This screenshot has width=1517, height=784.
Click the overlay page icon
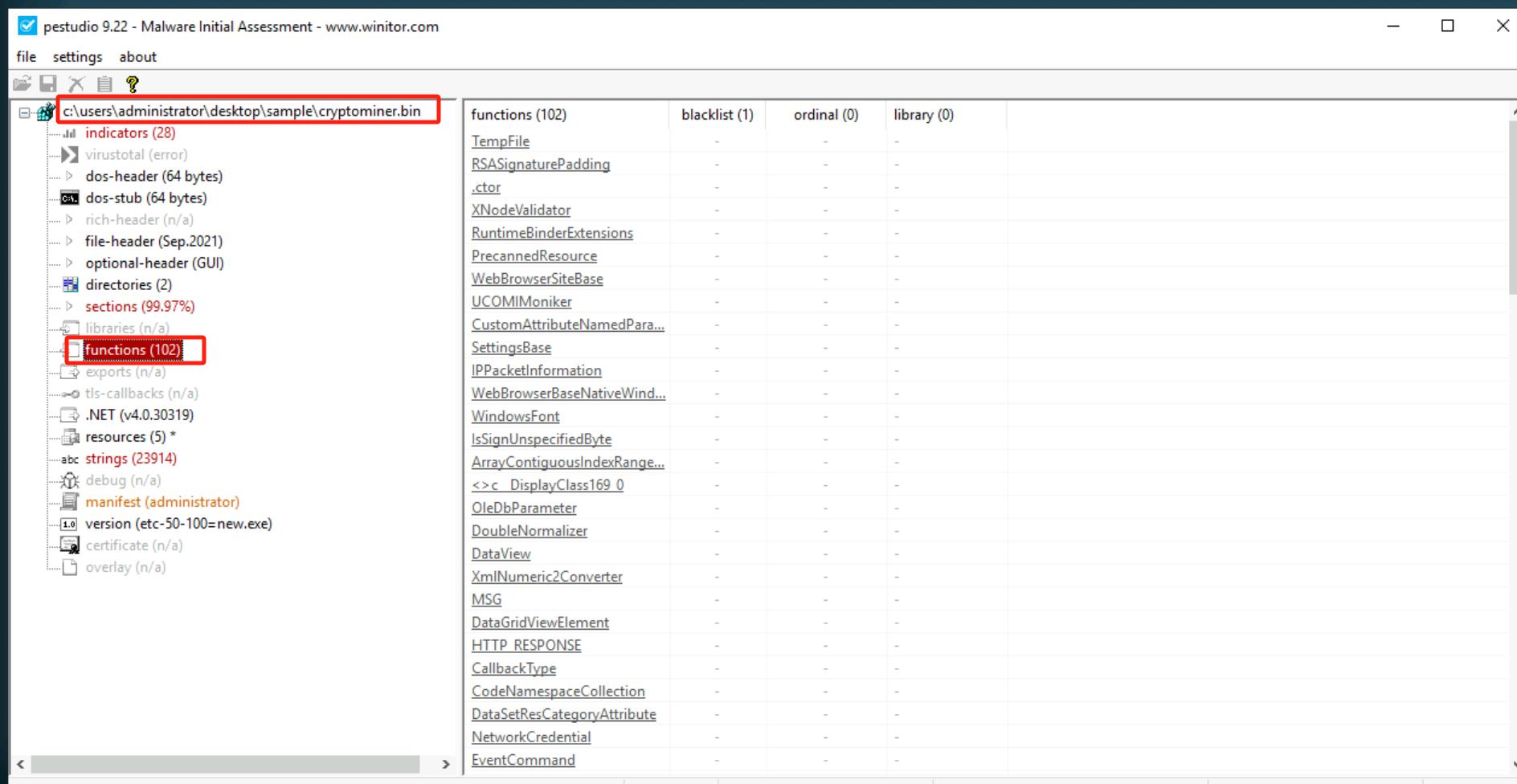tap(70, 567)
